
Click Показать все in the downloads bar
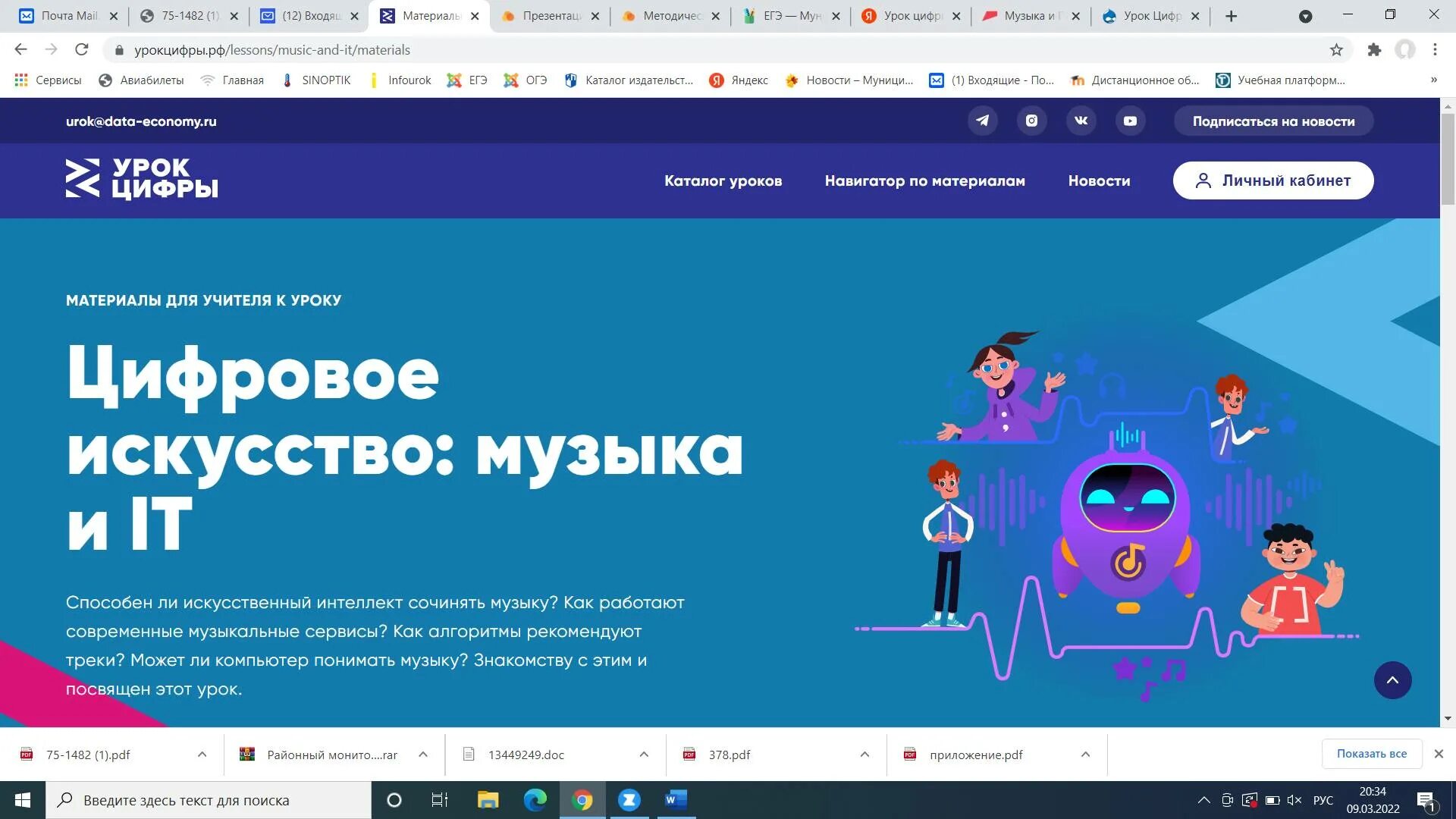point(1373,753)
